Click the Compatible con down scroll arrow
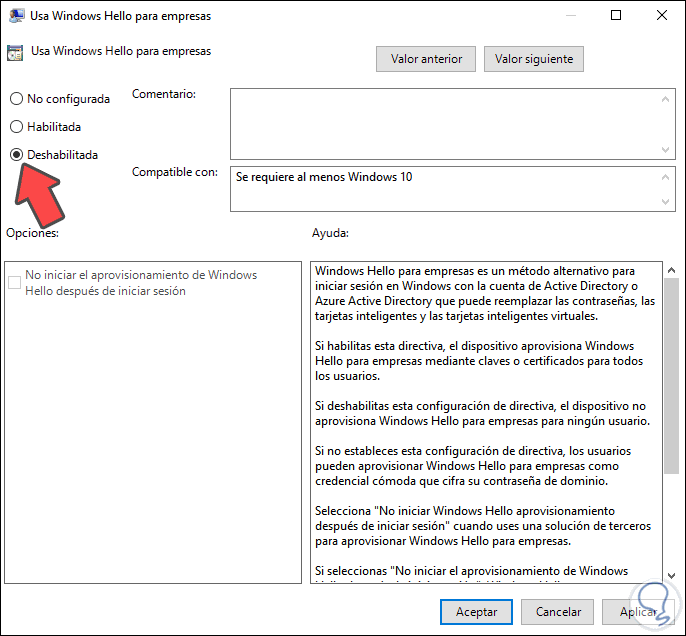Screen dimensions: 686x636 point(665,202)
